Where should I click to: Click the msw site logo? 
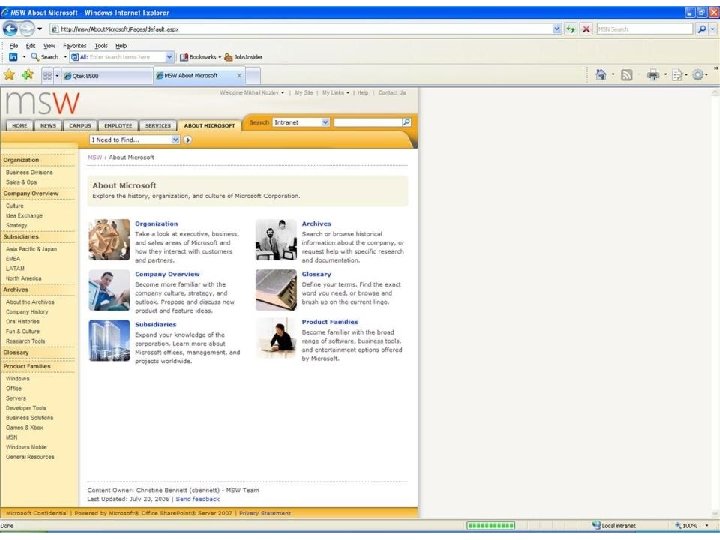click(x=43, y=103)
